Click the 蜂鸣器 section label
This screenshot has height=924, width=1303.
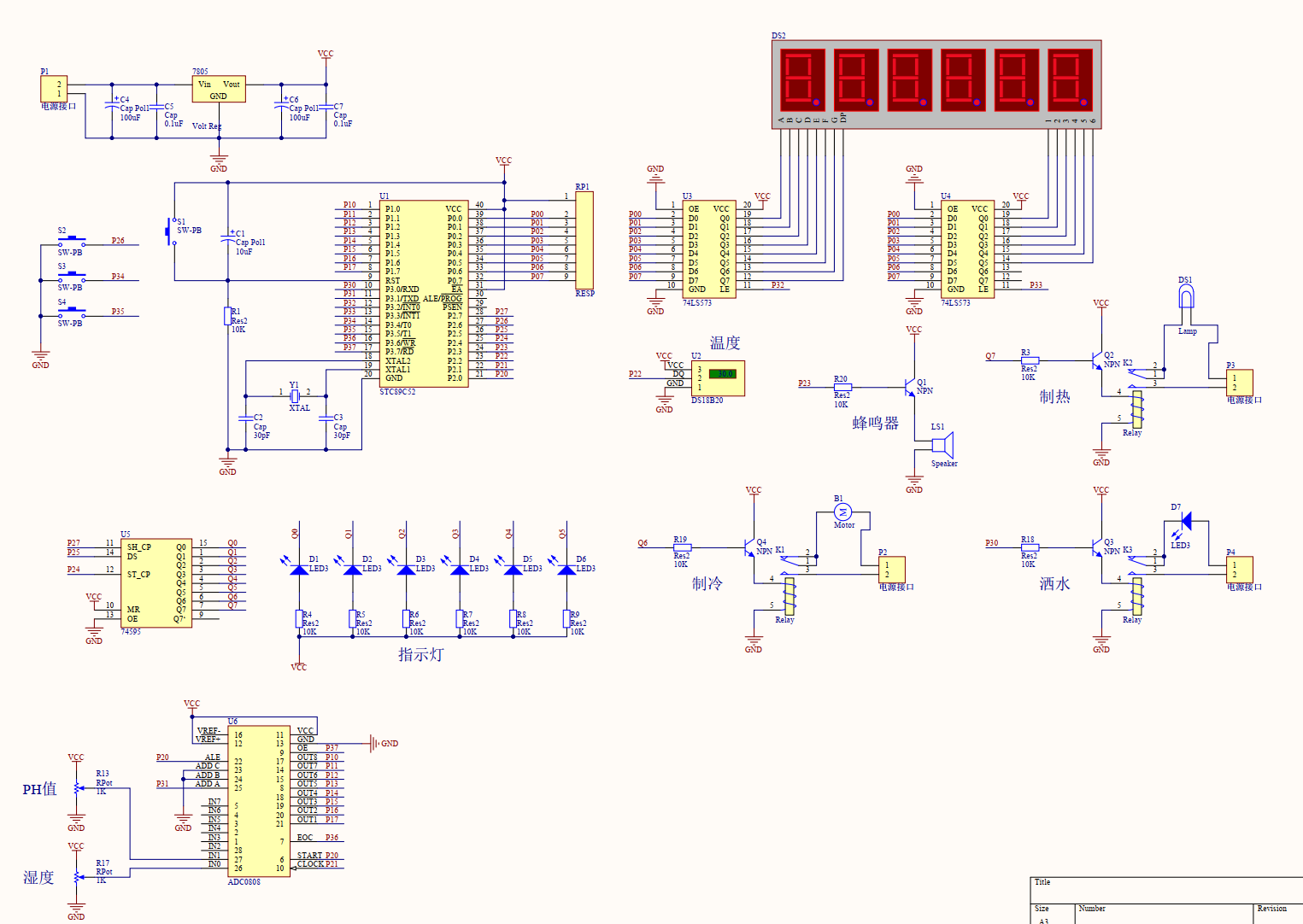click(875, 424)
